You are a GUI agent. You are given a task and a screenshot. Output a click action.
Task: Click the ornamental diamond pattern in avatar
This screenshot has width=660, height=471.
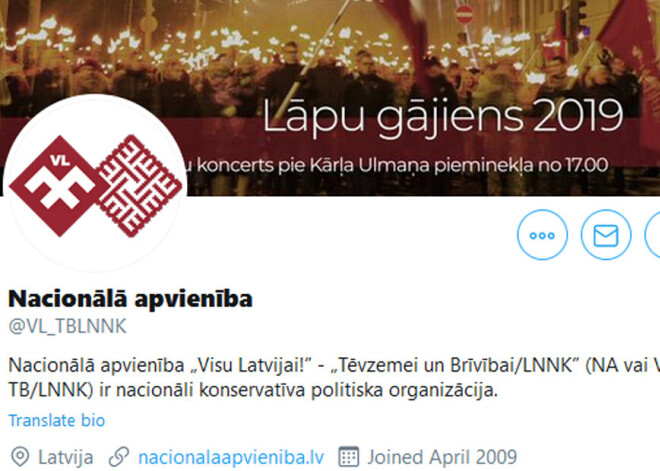click(139, 186)
